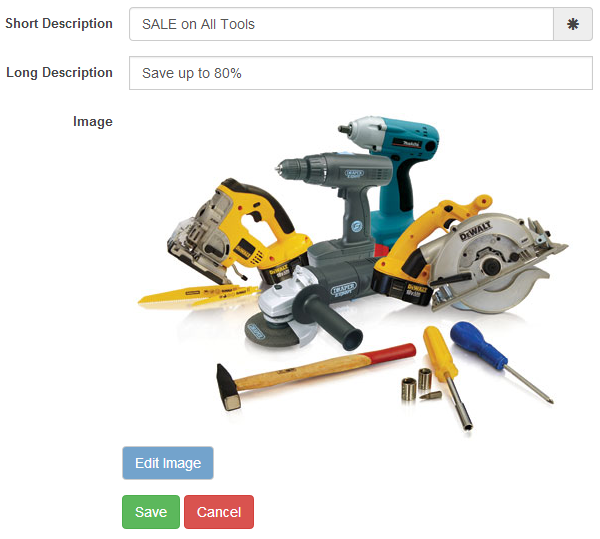This screenshot has height=539, width=600.
Task: Click the Draper angle grinder in the image
Action: pos(306,302)
